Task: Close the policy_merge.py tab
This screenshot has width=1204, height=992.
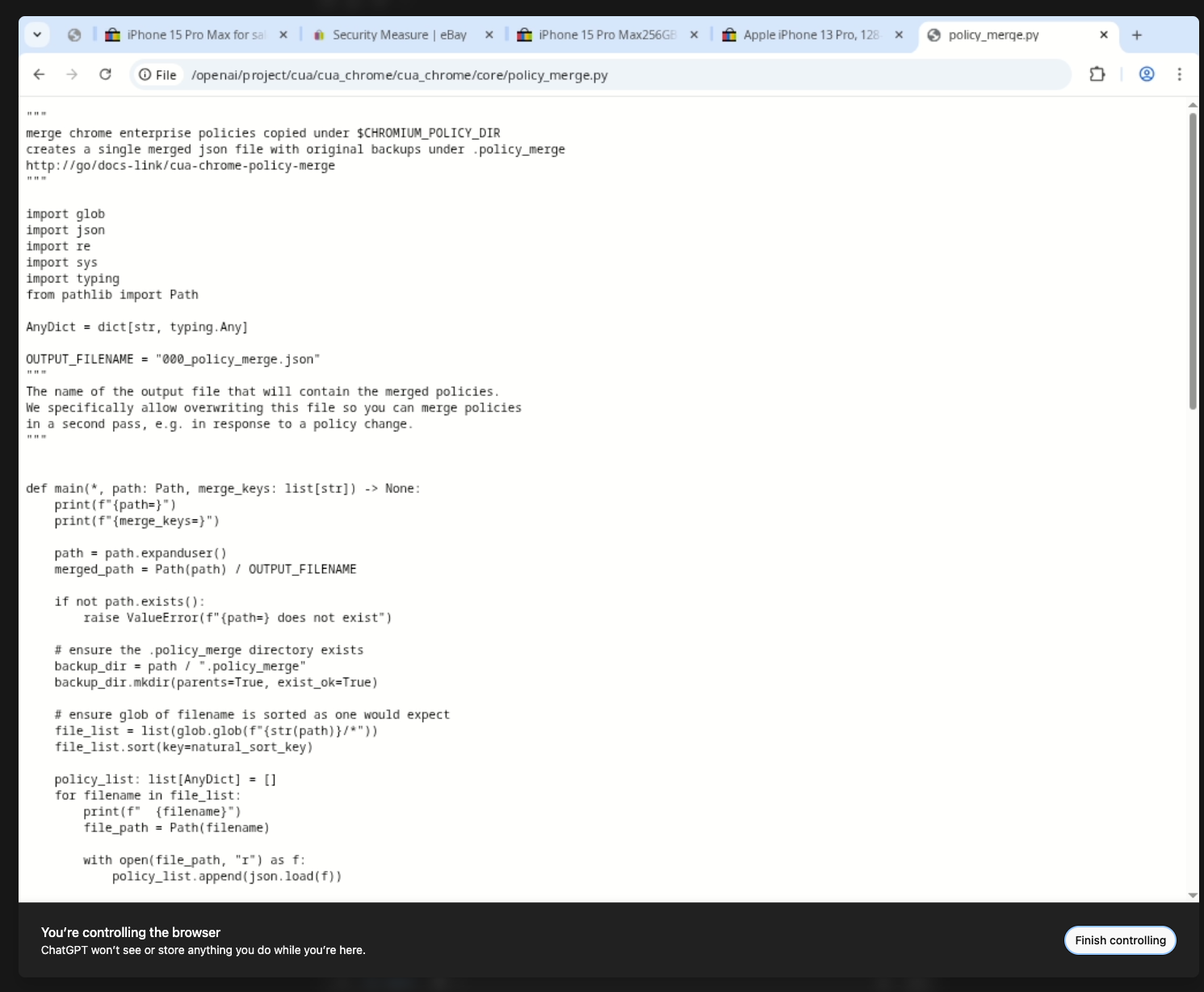Action: coord(1103,35)
